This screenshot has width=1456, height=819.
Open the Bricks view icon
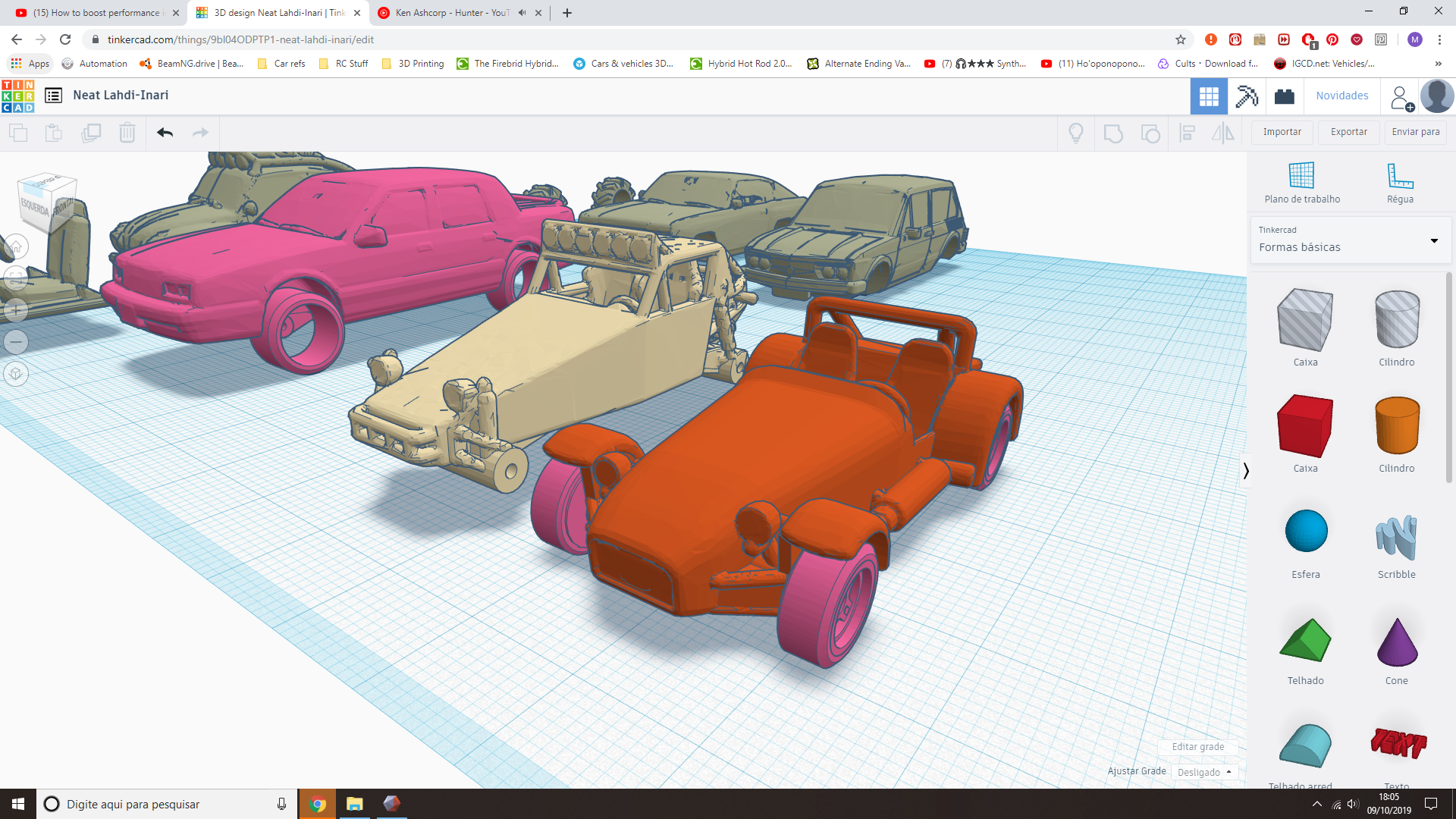click(x=1285, y=96)
